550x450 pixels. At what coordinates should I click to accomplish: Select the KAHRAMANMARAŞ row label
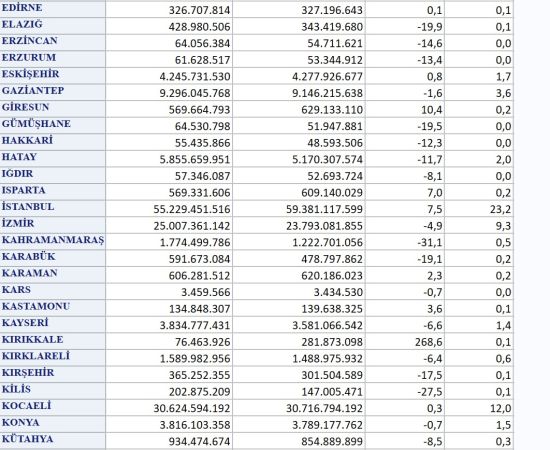pos(53,242)
